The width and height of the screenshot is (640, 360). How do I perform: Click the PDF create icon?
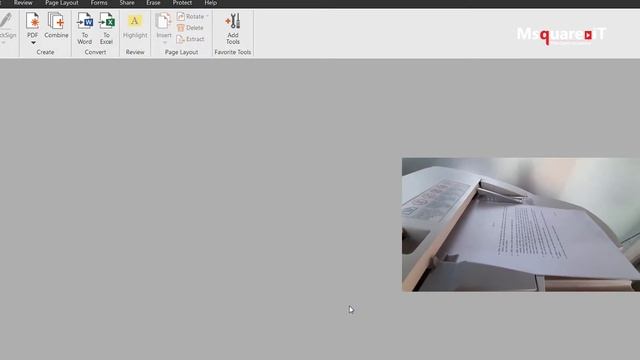pos(33,21)
